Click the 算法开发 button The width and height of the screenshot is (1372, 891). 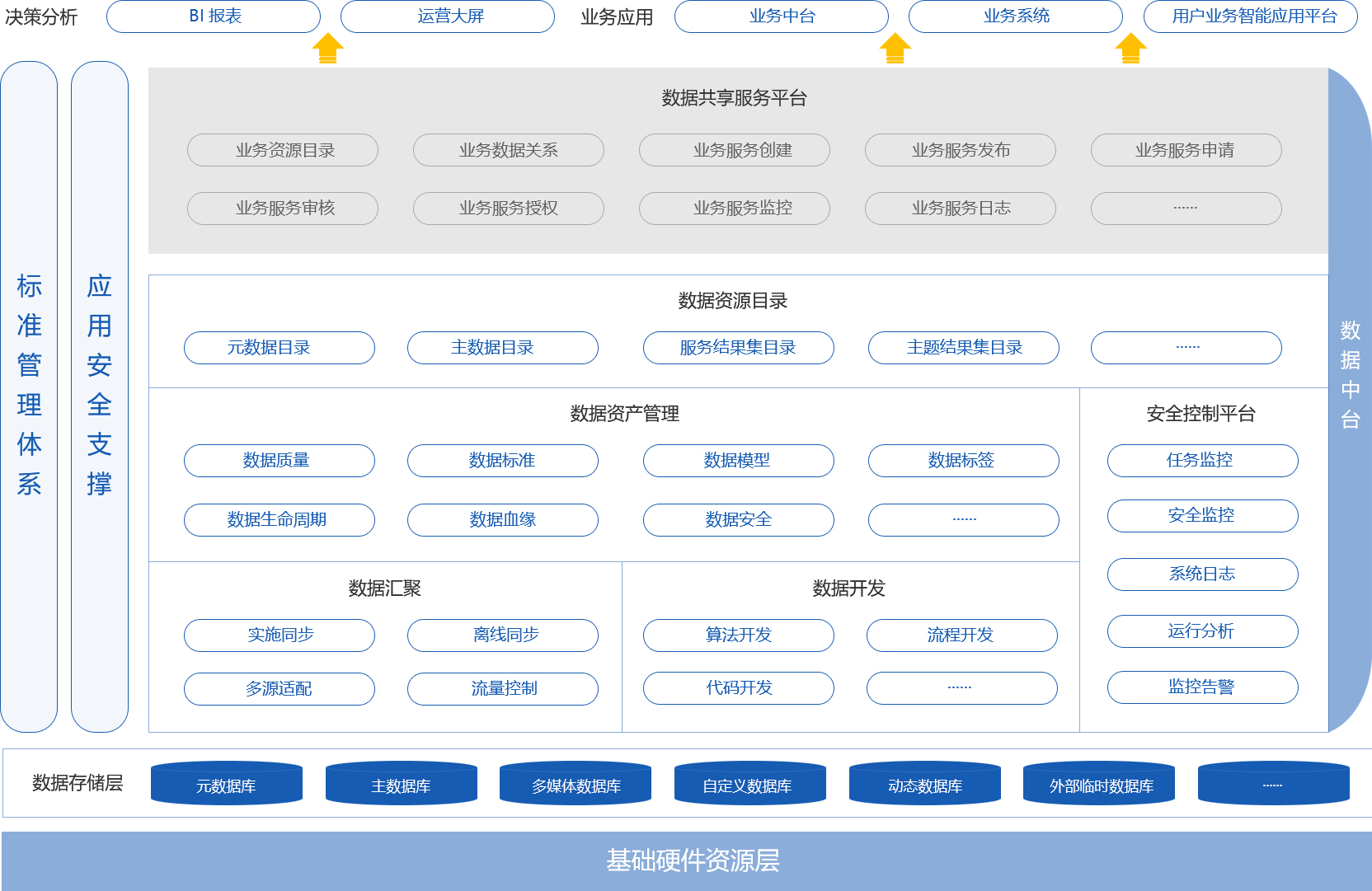point(738,635)
